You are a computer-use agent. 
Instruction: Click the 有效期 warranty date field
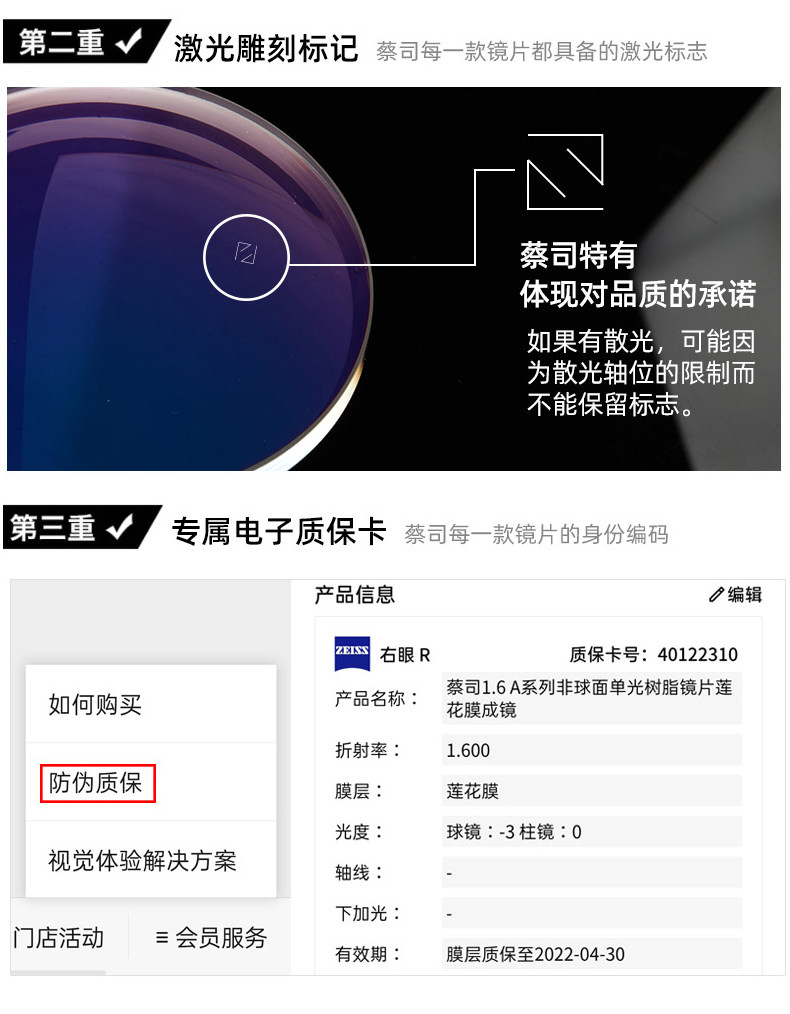pos(592,954)
